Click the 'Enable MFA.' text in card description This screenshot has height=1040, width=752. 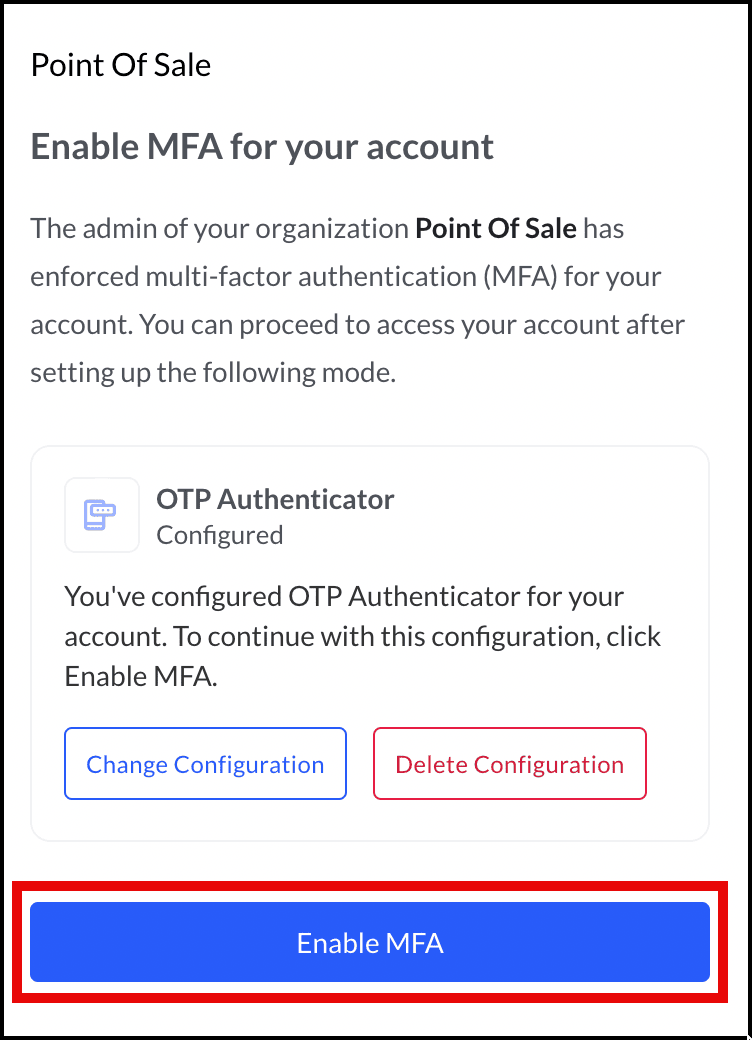coord(141,677)
